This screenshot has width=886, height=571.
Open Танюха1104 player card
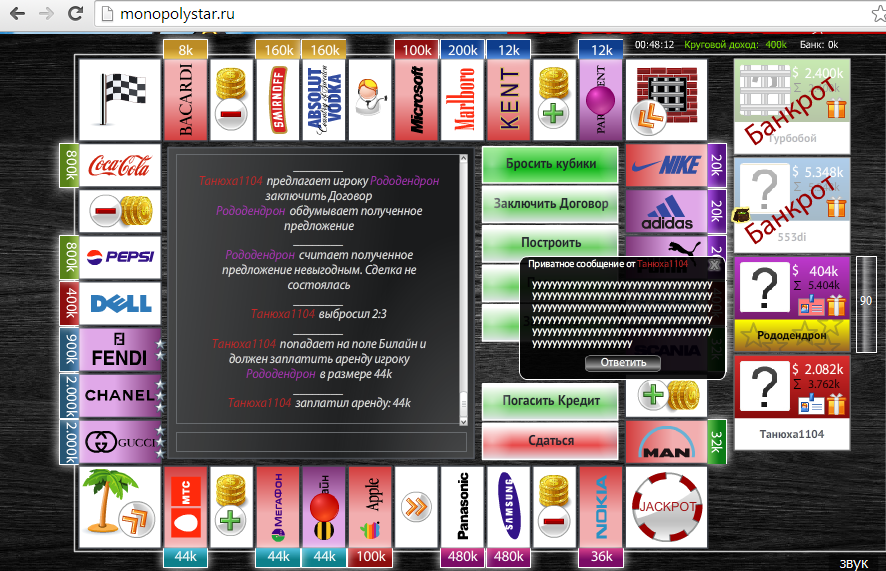tap(792, 403)
